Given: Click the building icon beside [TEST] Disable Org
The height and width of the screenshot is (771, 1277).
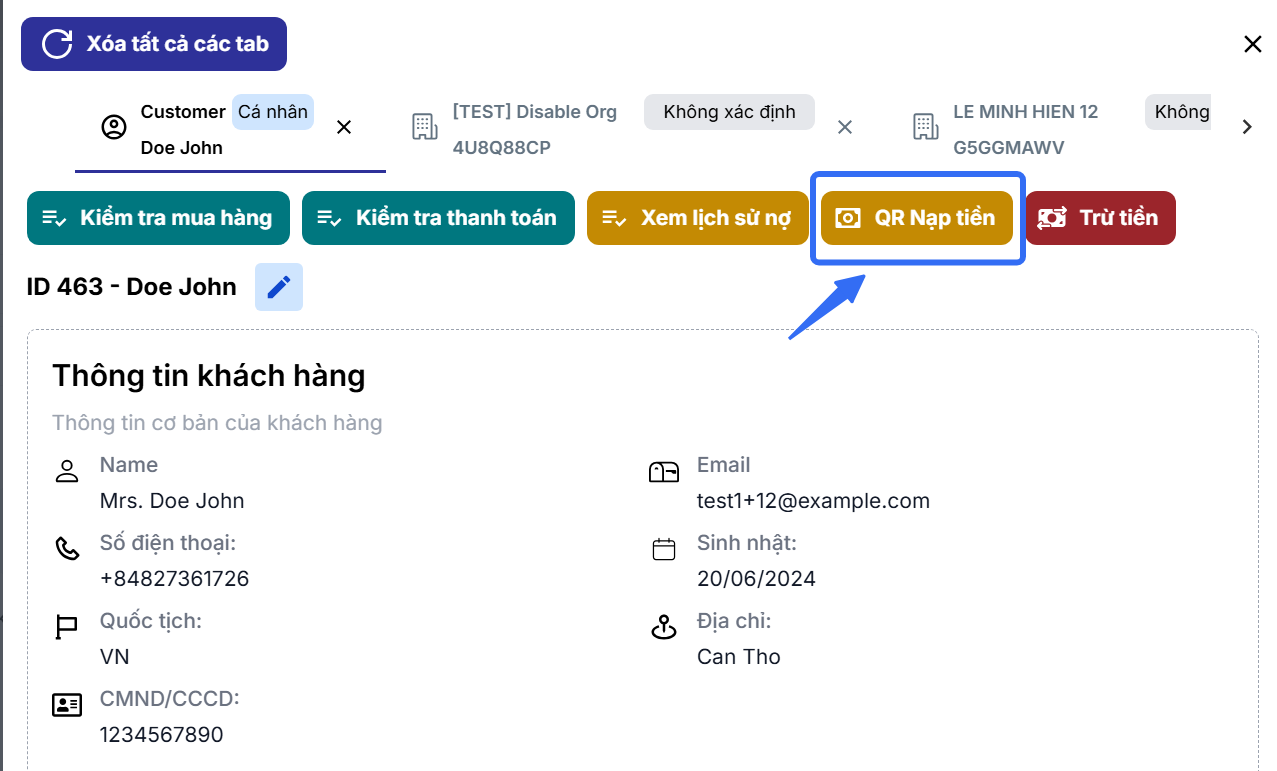Looking at the screenshot, I should click(x=425, y=127).
